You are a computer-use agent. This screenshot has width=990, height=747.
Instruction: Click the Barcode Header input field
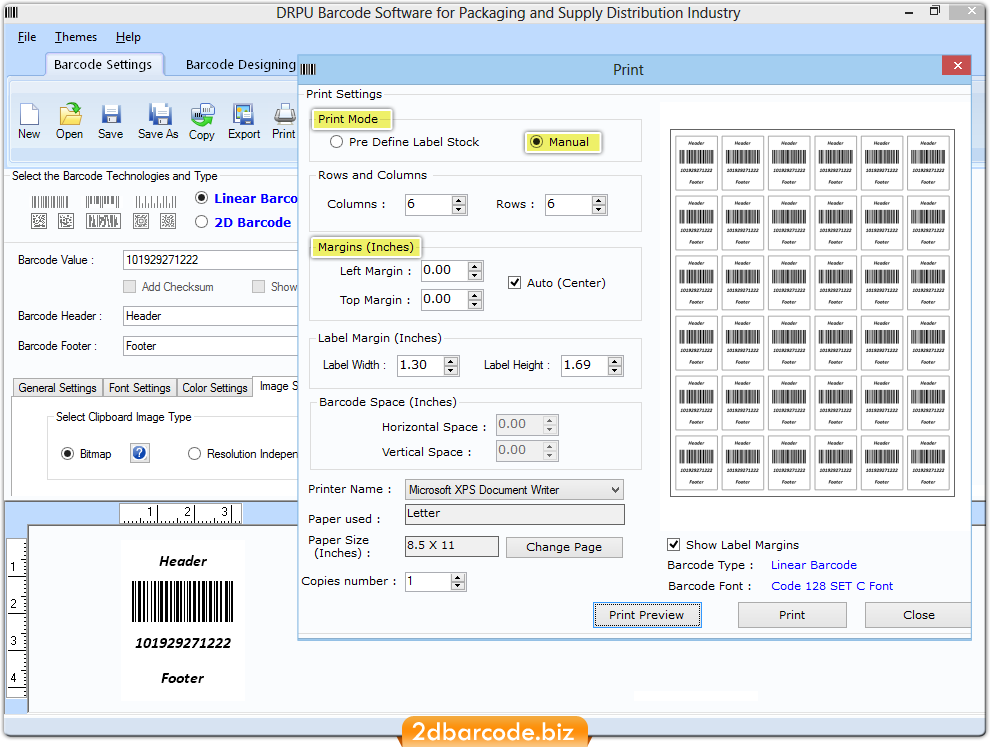pyautogui.click(x=210, y=316)
